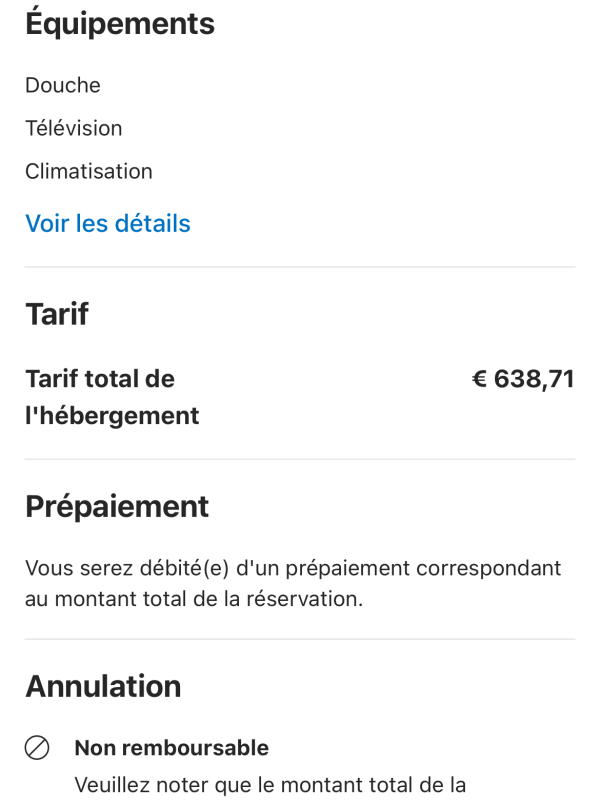Image resolution: width=600 pixels, height=800 pixels.
Task: Click the word l'hébergement under Tarif
Action: (x=112, y=415)
